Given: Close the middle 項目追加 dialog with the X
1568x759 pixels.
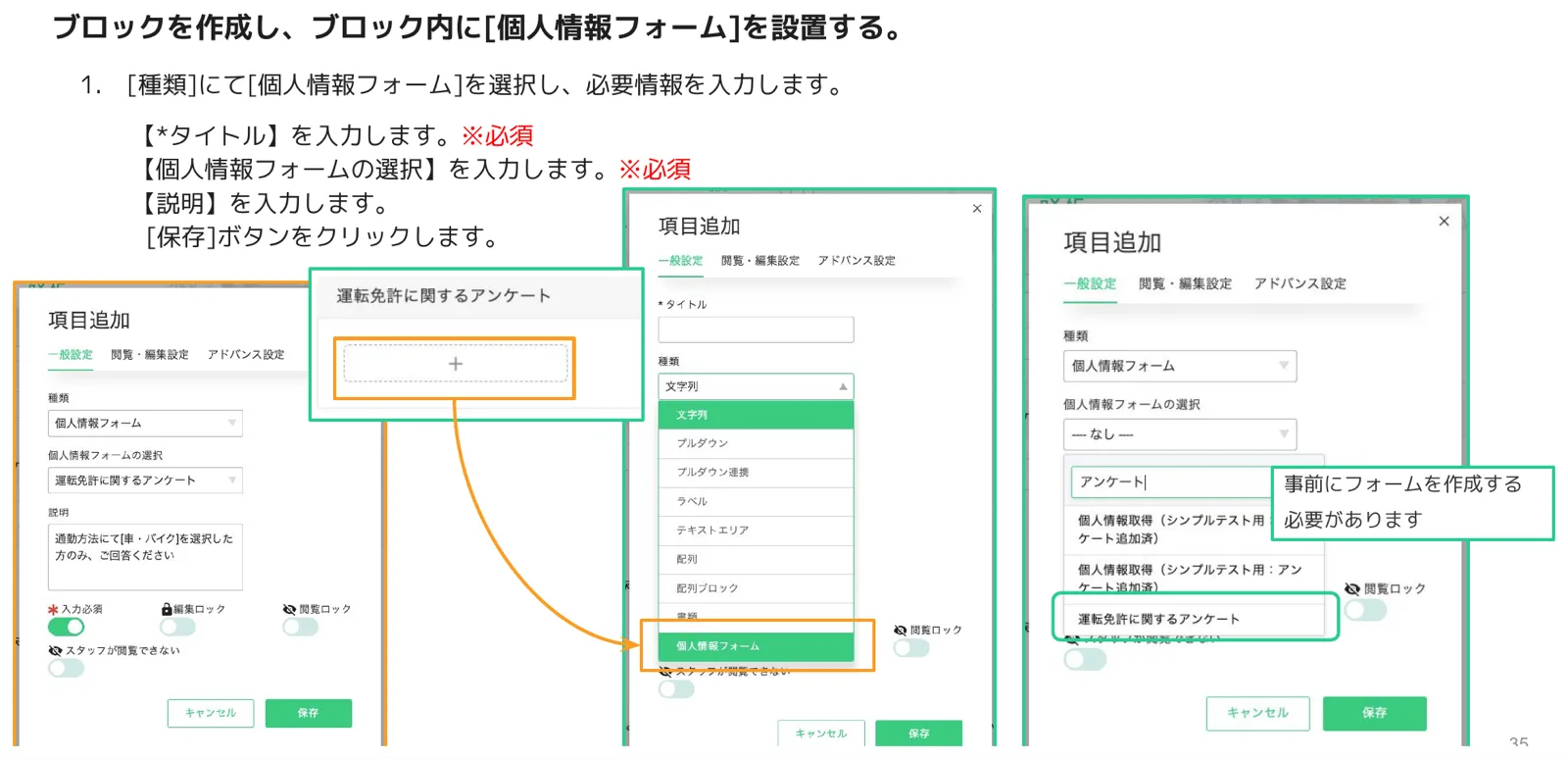Looking at the screenshot, I should pyautogui.click(x=977, y=208).
